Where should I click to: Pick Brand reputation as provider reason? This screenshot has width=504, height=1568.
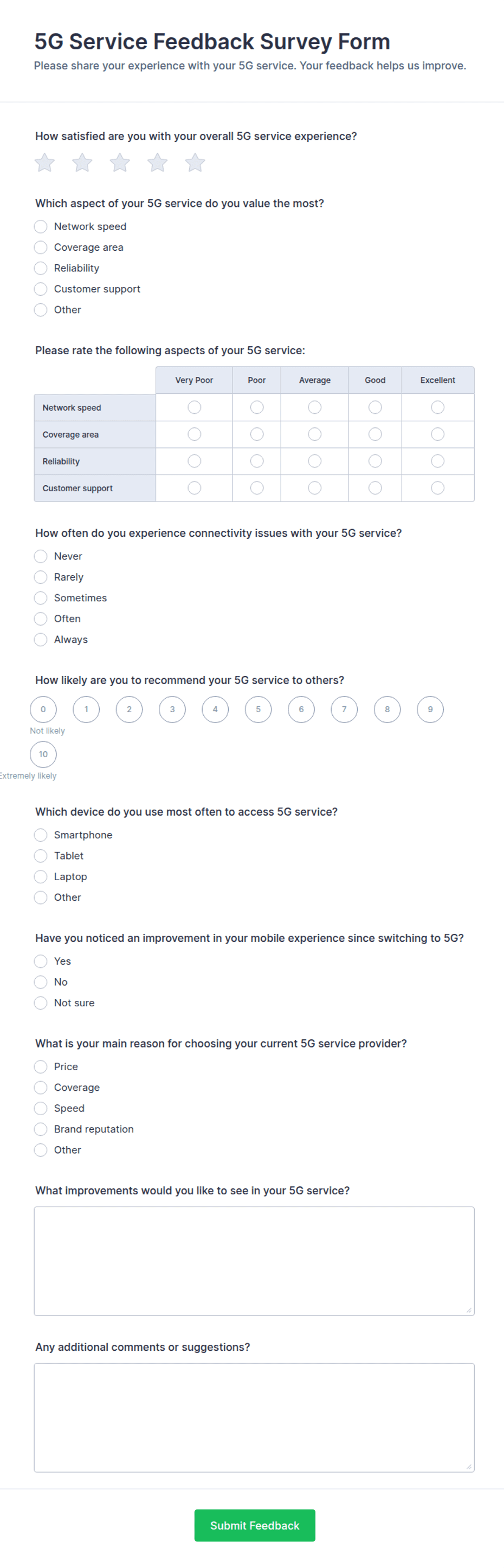[x=41, y=1129]
